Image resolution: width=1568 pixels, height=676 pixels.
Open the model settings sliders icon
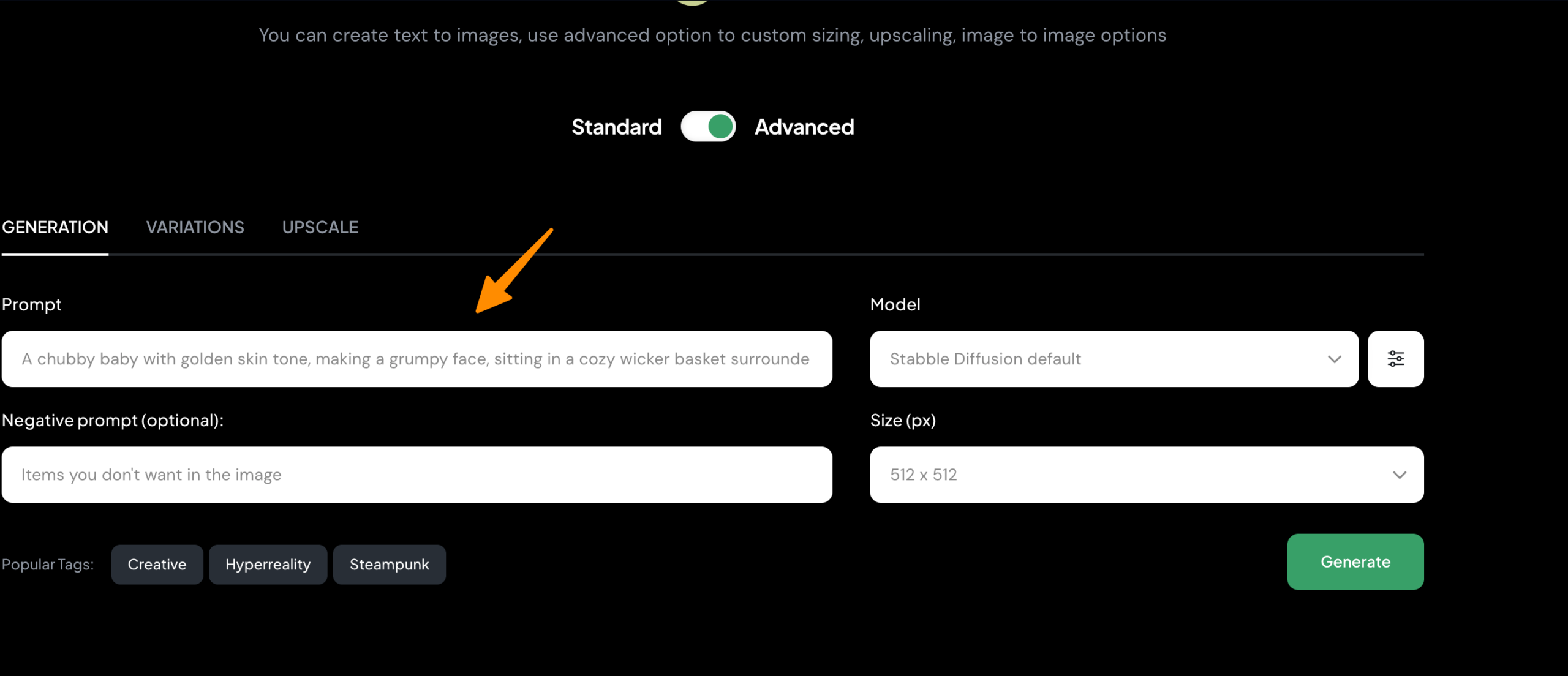[1395, 359]
